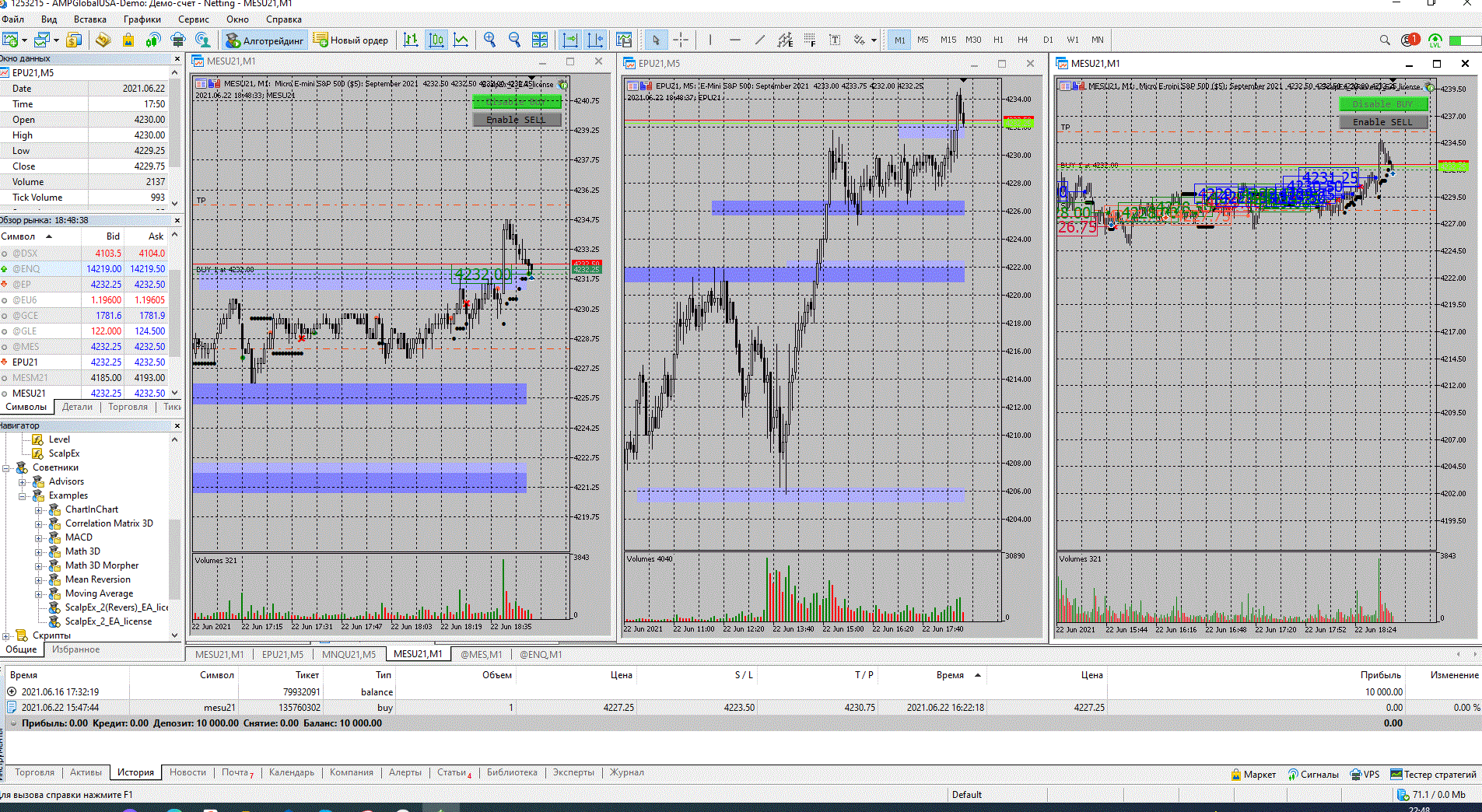Expand the MACD folder
Viewport: 1482px width, 812px height.
tap(38, 537)
